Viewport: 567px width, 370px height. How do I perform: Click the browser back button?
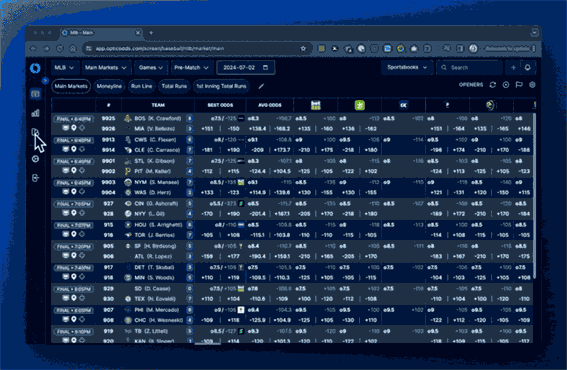34,48
